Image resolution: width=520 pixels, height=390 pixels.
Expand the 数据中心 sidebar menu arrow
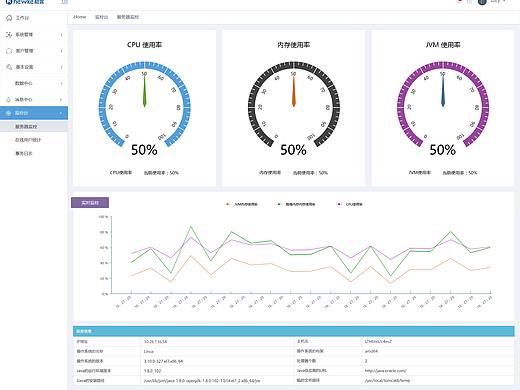pos(61,83)
